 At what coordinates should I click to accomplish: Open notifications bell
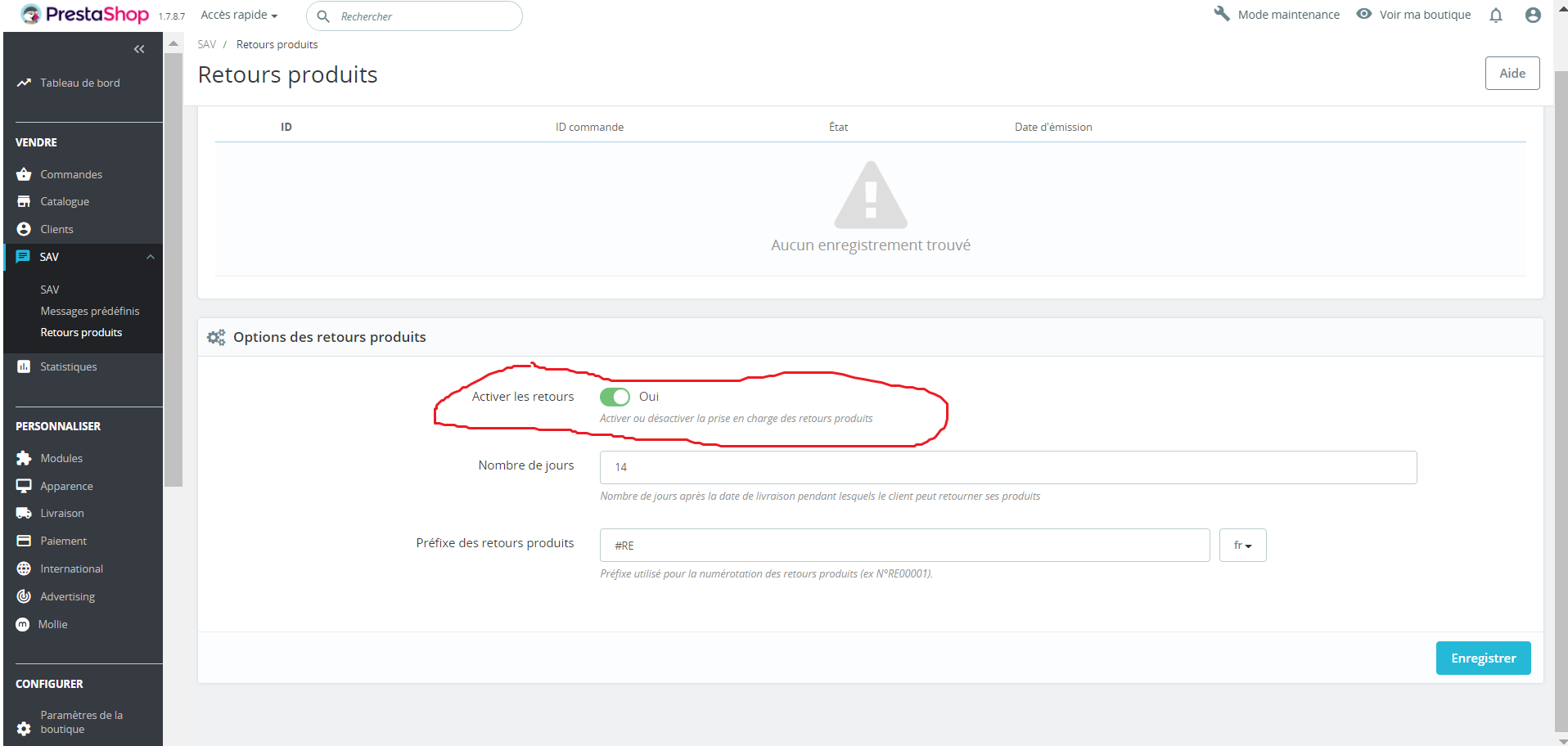(1496, 15)
